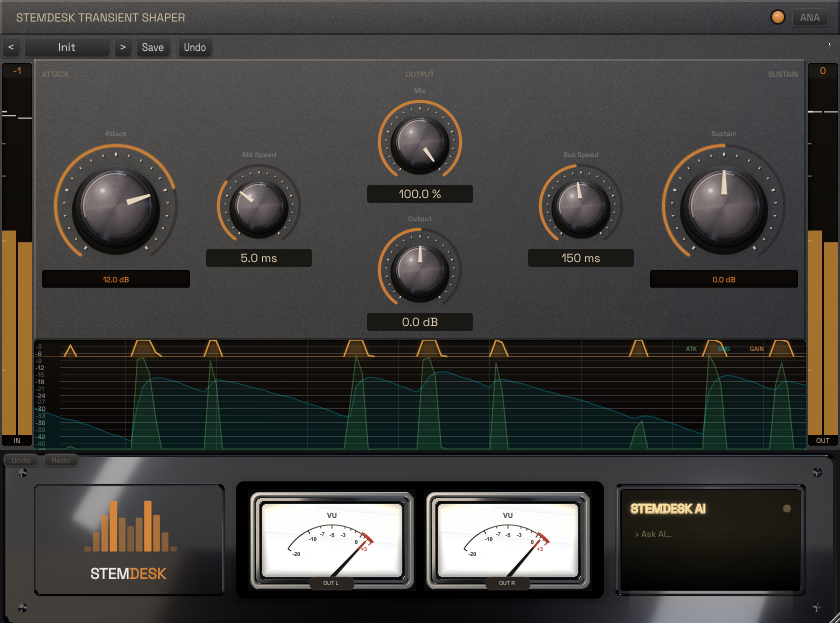Screen dimensions: 840x623
Task: Edit the 150 ms sustain speed field
Action: pos(581,258)
